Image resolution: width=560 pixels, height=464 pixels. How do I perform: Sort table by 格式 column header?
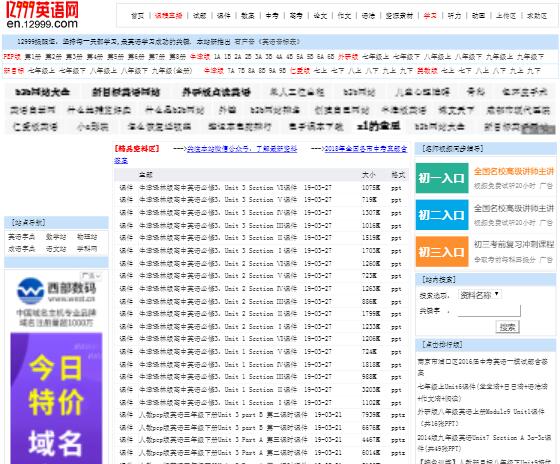pyautogui.click(x=398, y=175)
